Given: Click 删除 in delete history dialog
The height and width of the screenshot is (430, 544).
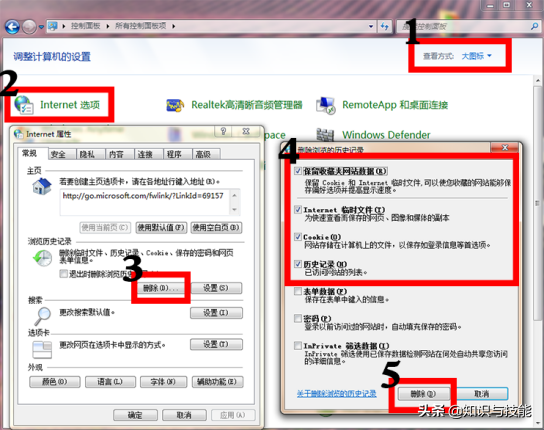Looking at the screenshot, I should [423, 394].
